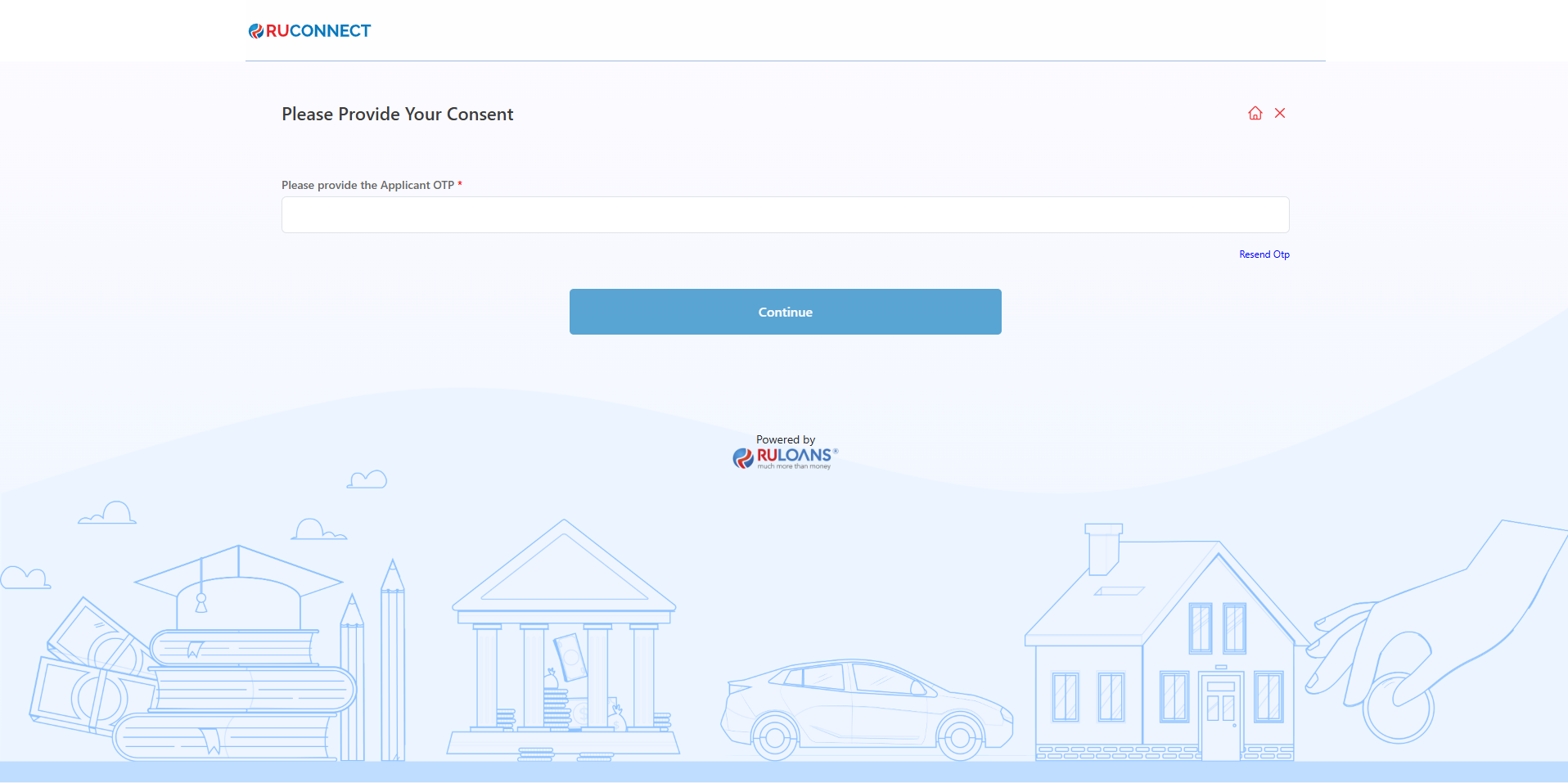Click the house illustration
This screenshot has width=1568, height=783.
point(1162,655)
